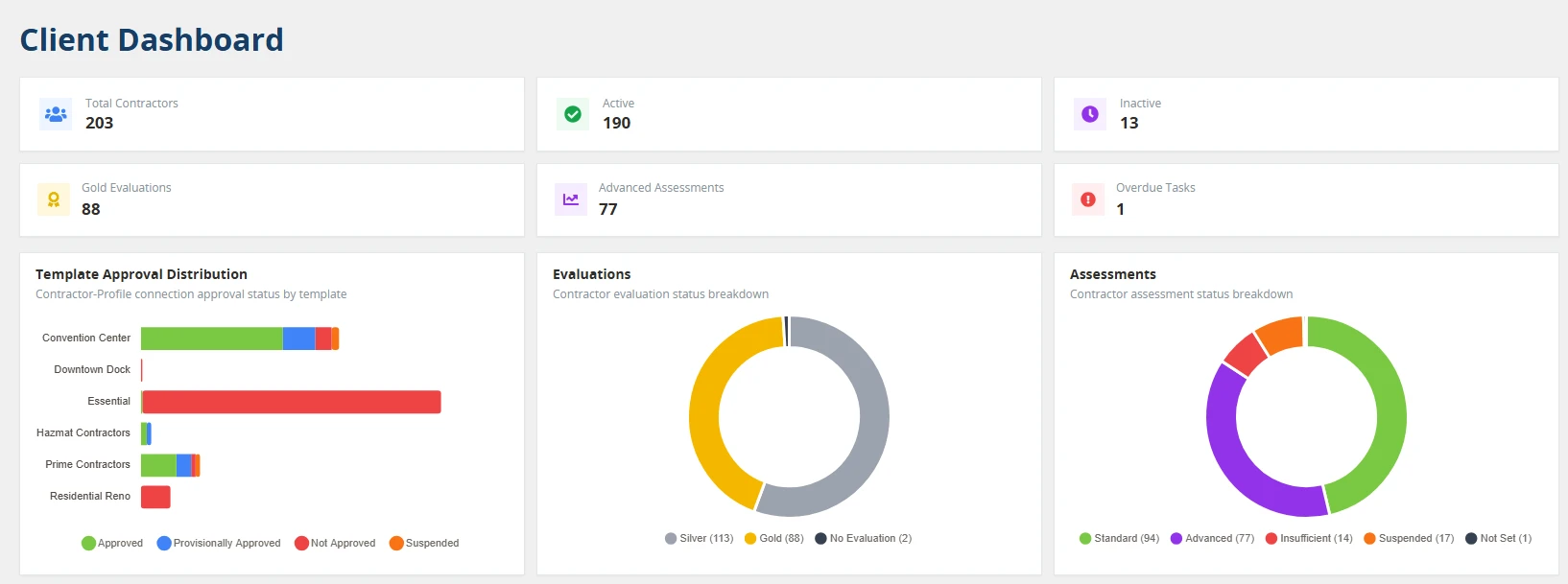The width and height of the screenshot is (1568, 584).
Task: Click the Convention Center axis label
Action: click(x=86, y=338)
